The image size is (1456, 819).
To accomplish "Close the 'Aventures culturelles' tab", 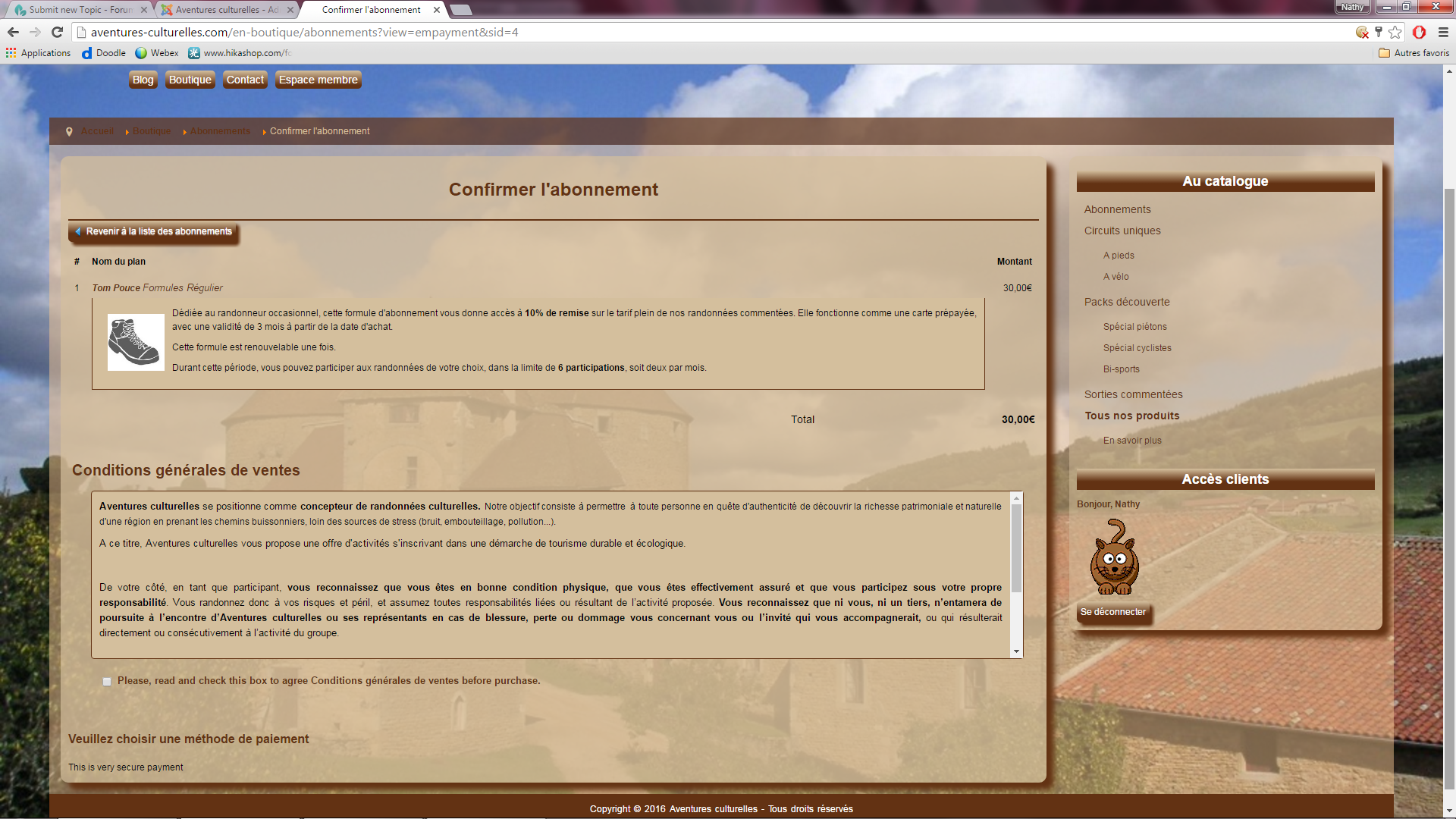I will (x=290, y=10).
